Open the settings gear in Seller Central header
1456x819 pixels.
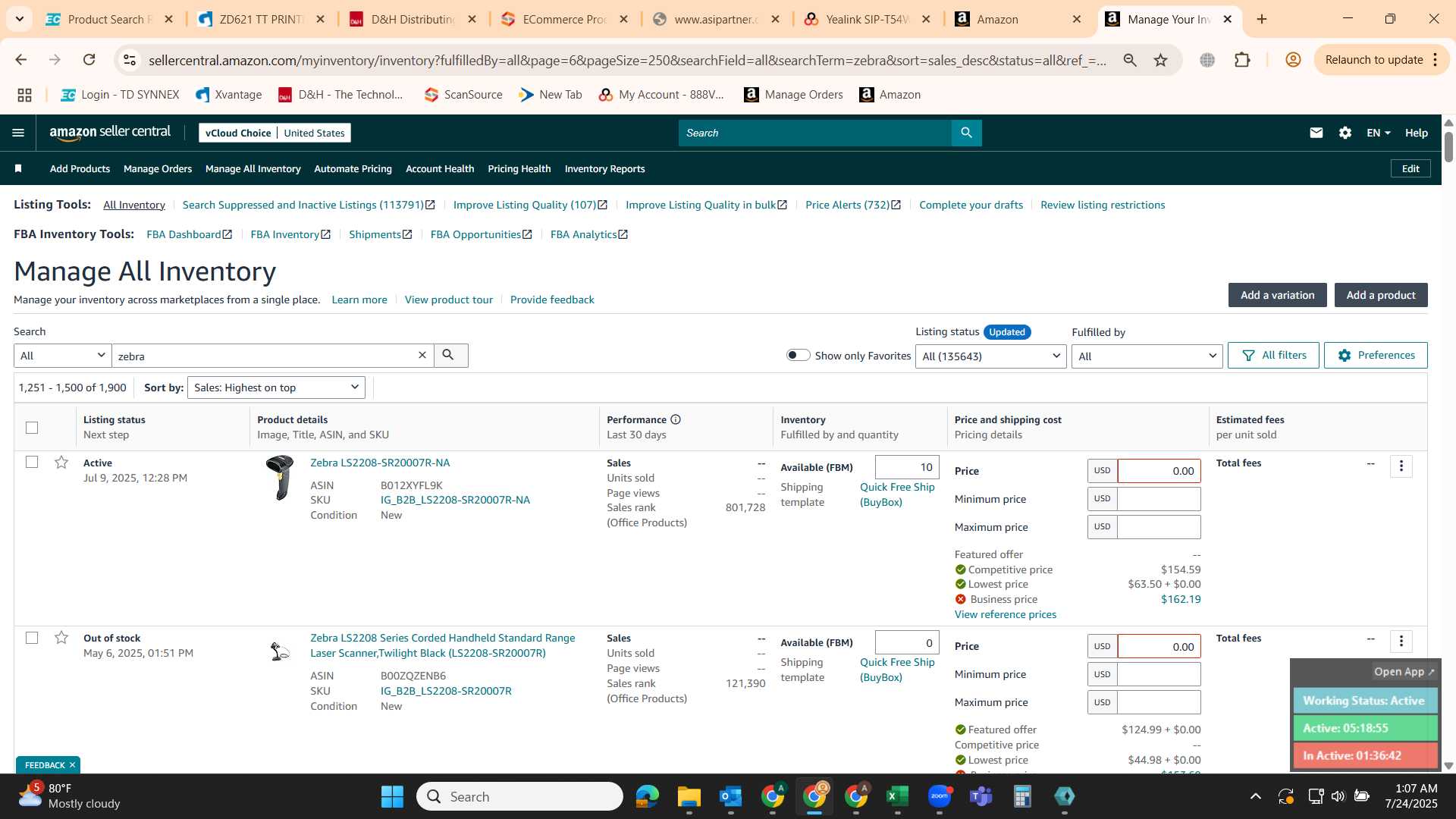coord(1345,133)
